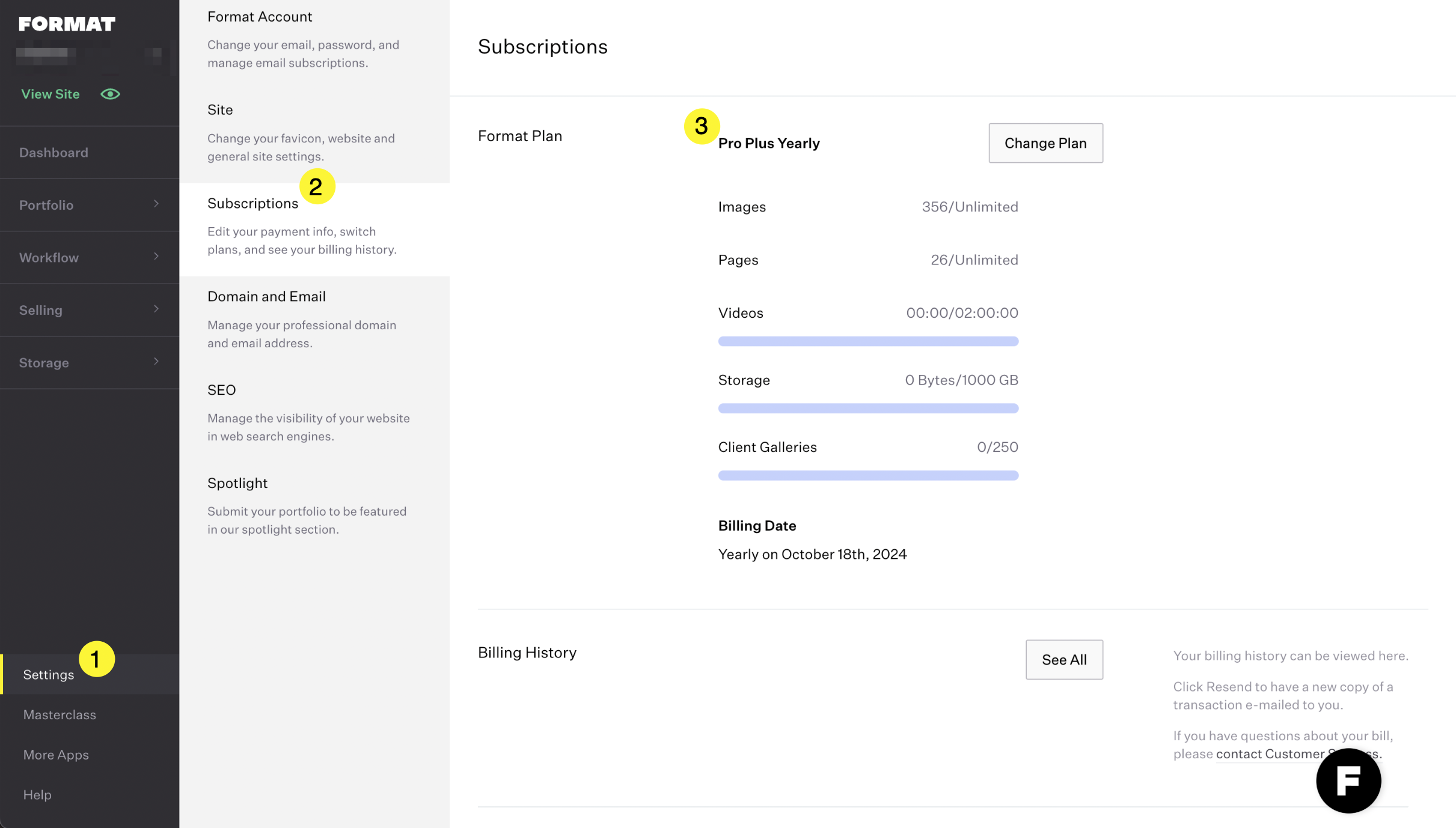
Task: Click the contact Customer Success link
Action: point(1298,755)
